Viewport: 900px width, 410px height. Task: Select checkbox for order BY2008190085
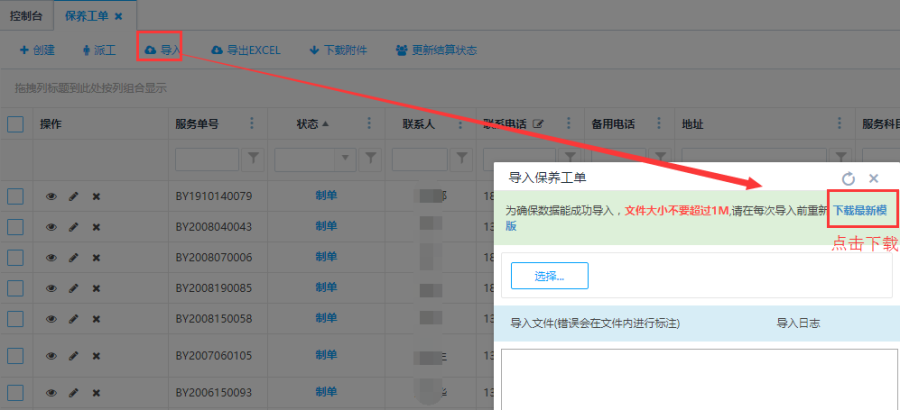click(15, 288)
